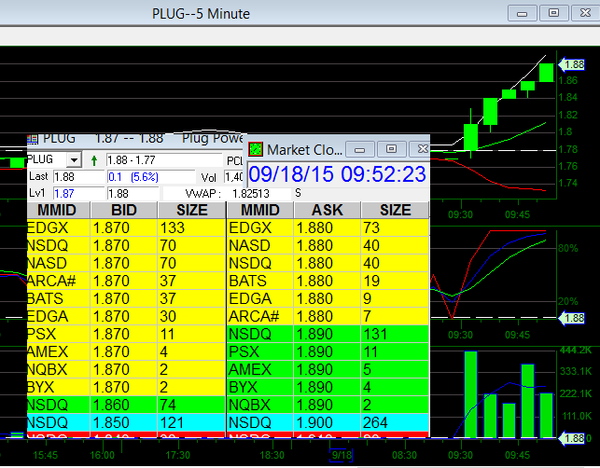Sort by the ASK column header
The width and height of the screenshot is (600, 468).
pos(327,210)
